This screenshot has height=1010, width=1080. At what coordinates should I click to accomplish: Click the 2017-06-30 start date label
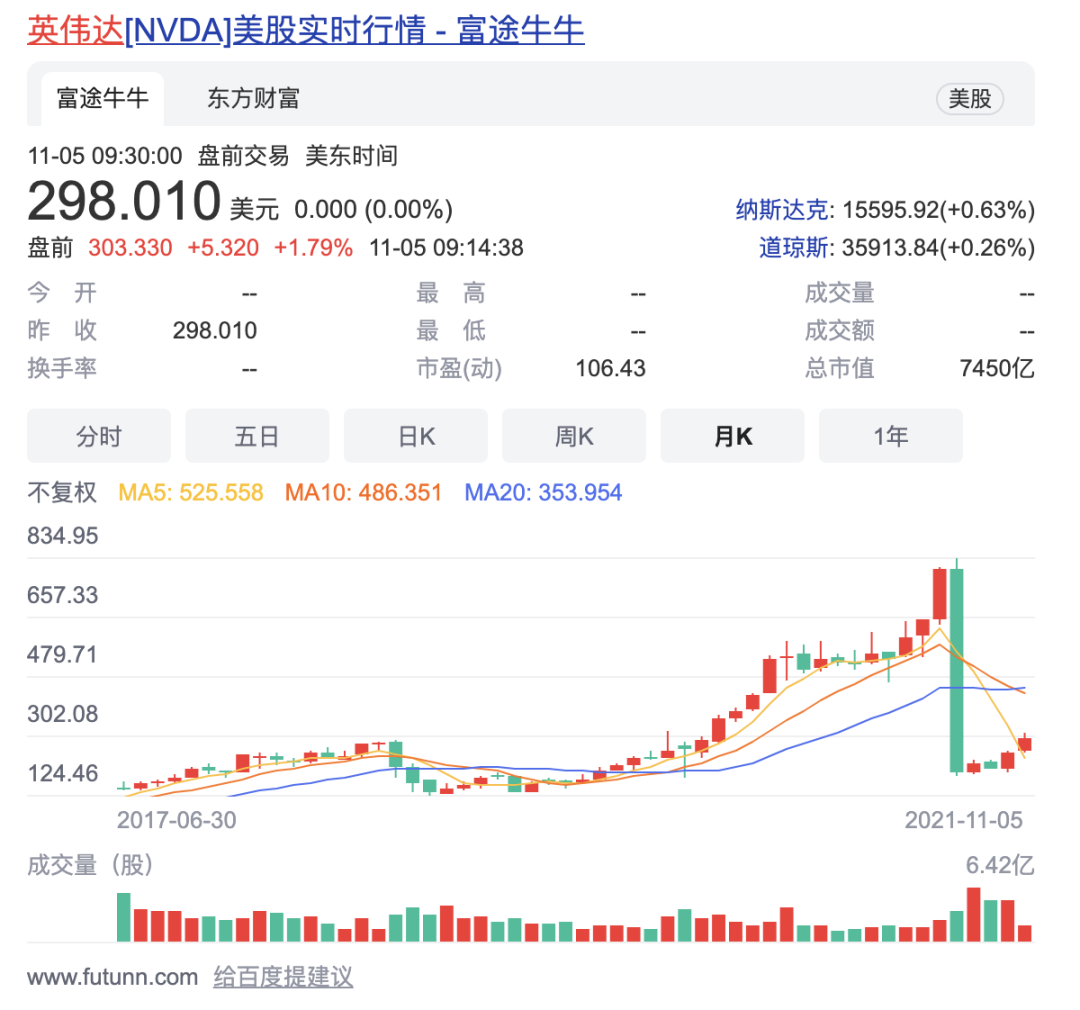click(176, 820)
